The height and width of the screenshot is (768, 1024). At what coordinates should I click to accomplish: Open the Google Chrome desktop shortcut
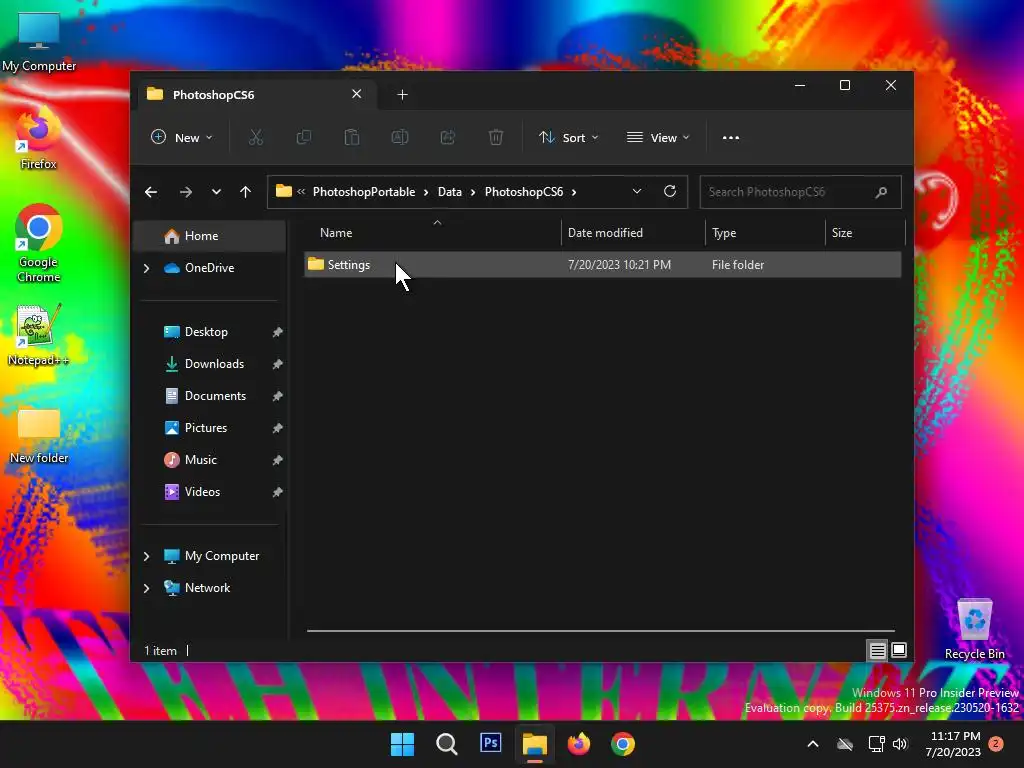coord(39,243)
